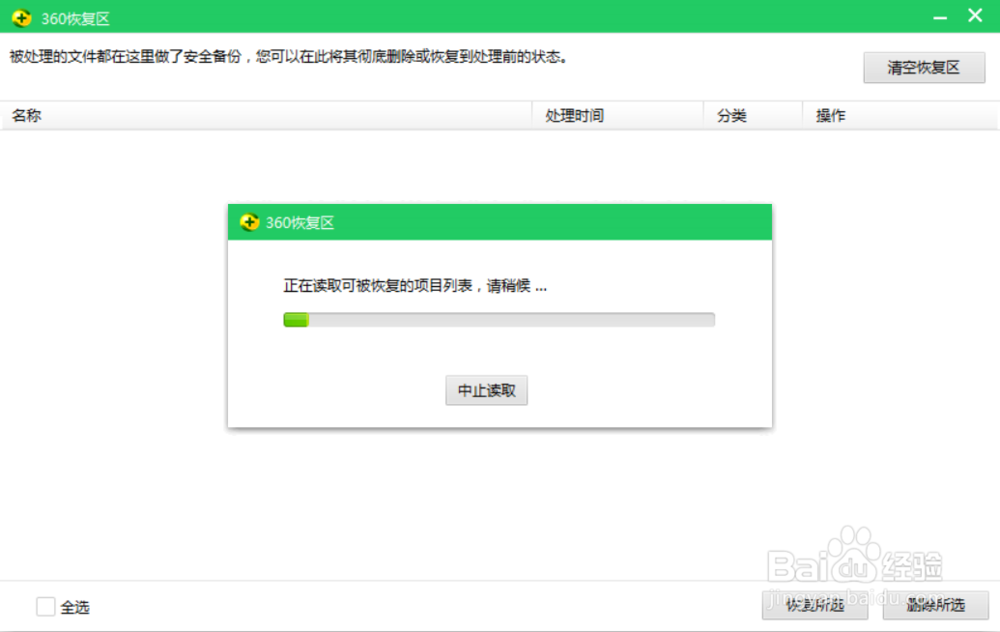
Task: Click the 全选 label text
Action: [75, 607]
